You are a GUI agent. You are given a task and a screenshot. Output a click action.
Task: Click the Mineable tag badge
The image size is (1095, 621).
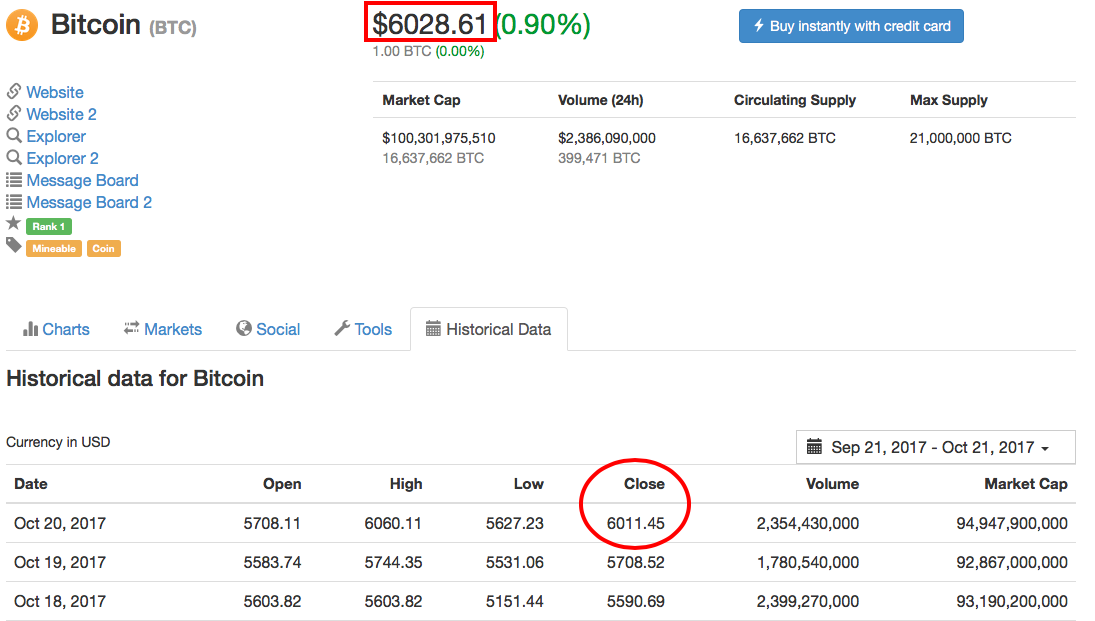coord(54,249)
